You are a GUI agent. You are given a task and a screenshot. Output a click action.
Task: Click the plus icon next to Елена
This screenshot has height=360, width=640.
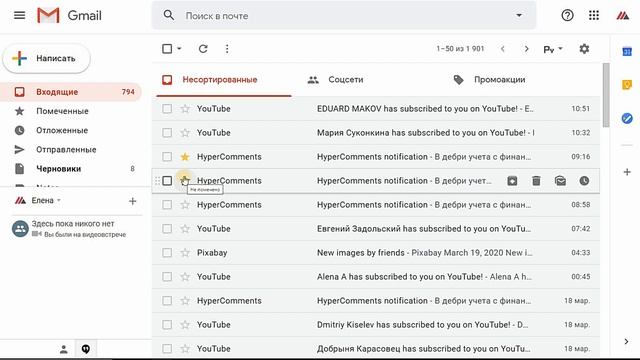132,201
